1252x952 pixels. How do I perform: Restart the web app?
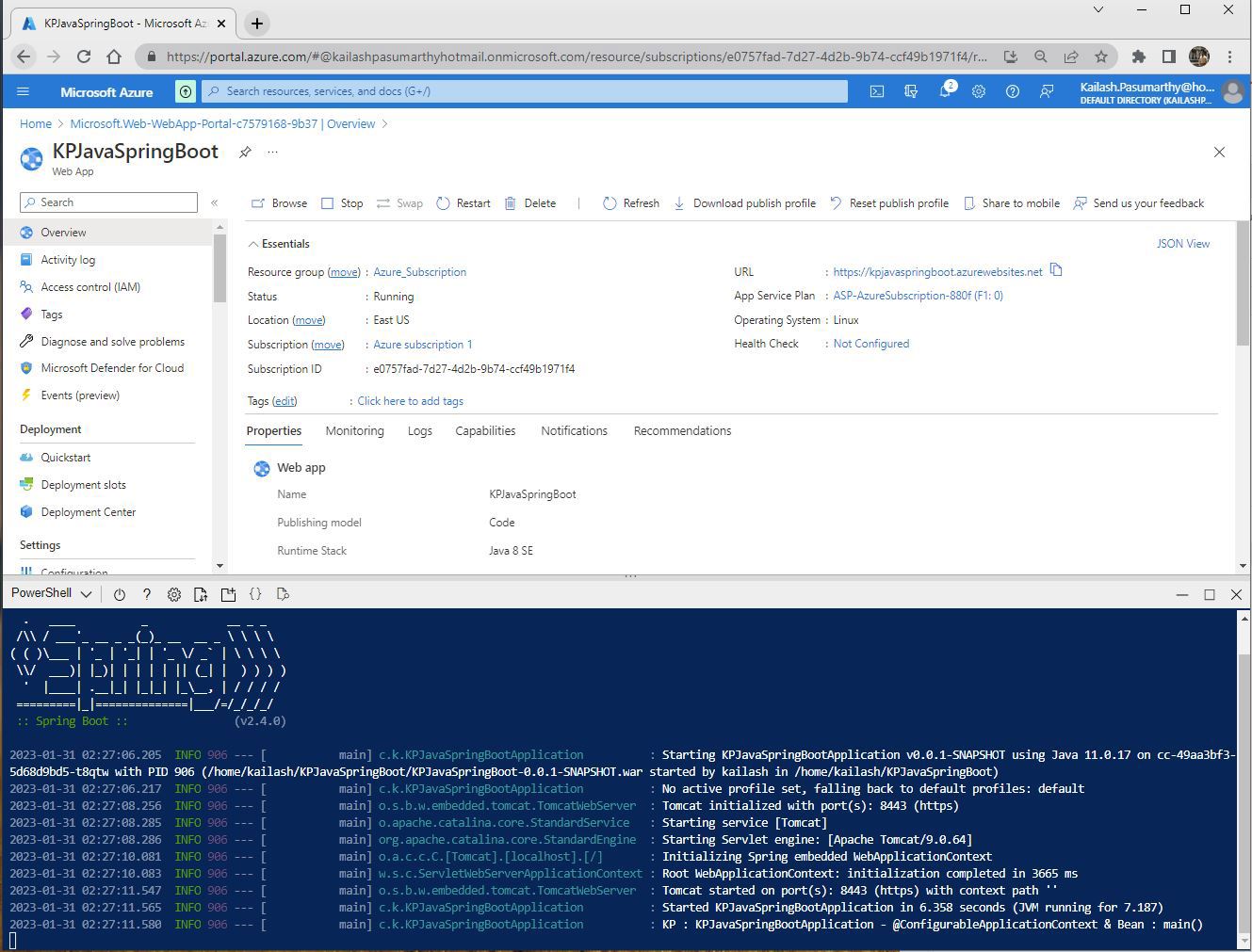463,203
